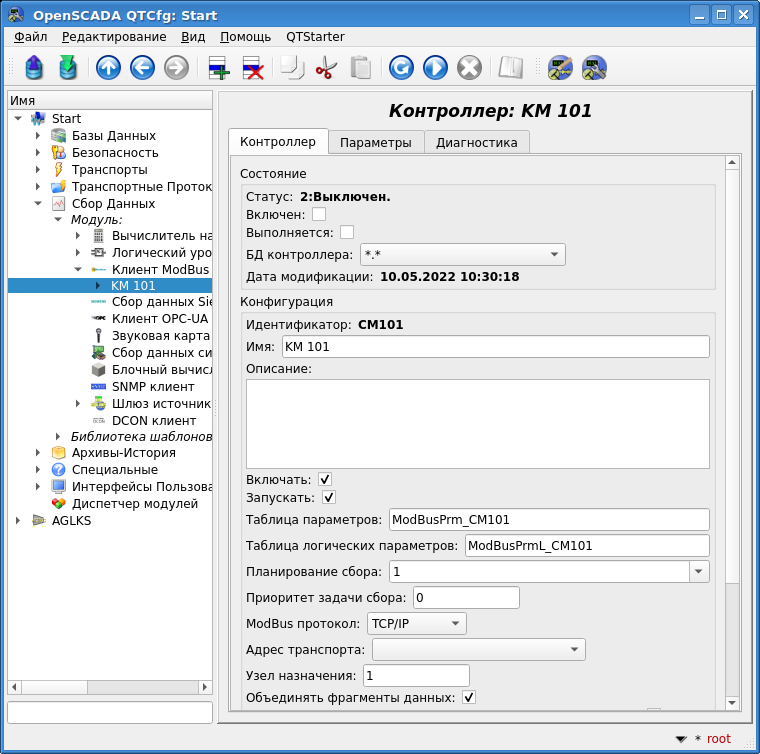
Task: Expand the AGLKS station node
Action: tap(18, 520)
